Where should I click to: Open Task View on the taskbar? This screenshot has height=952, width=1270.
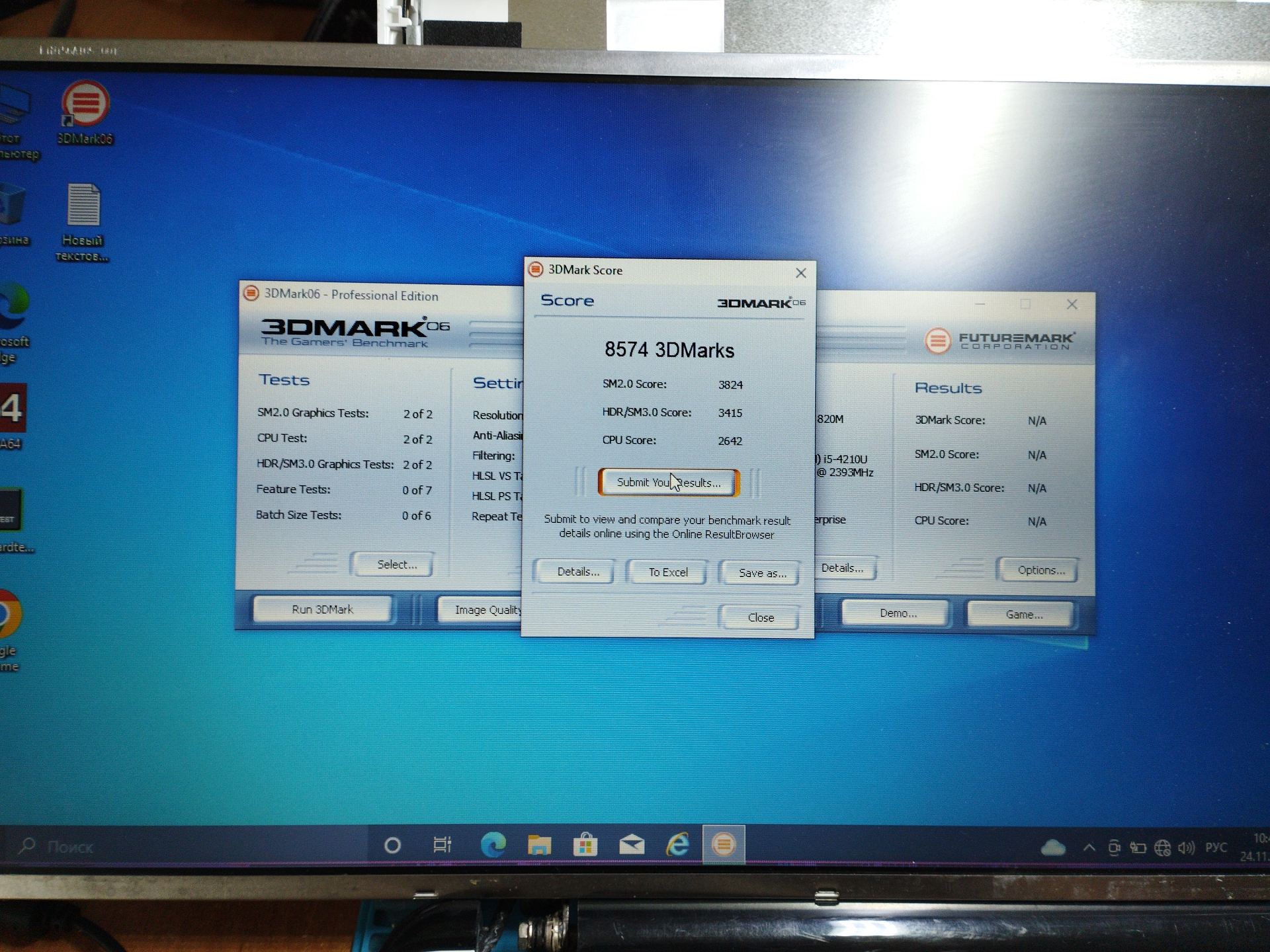click(x=442, y=845)
